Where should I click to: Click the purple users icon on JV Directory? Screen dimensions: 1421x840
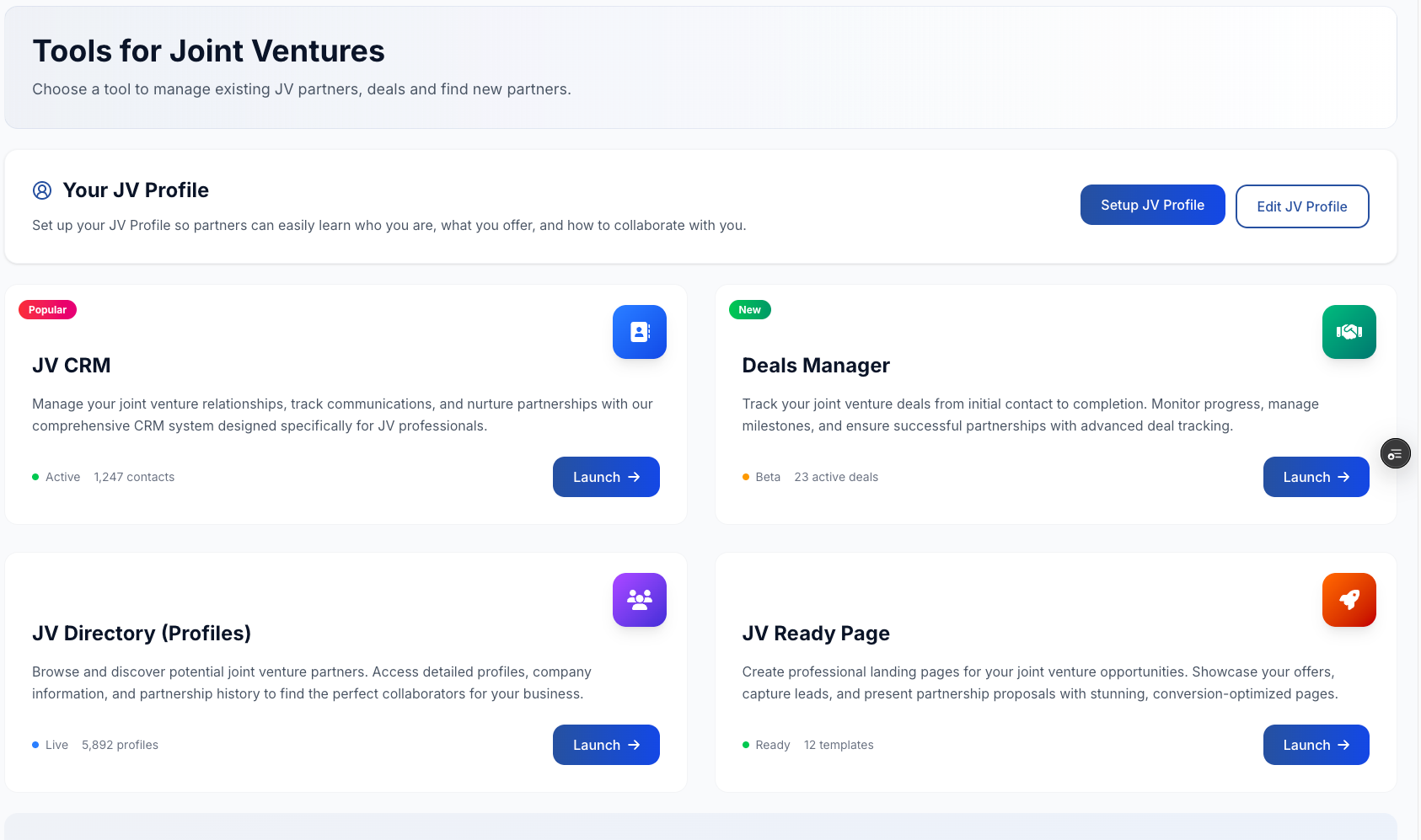(639, 599)
